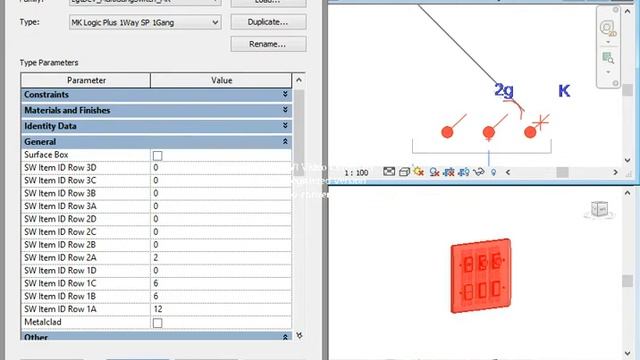
Task: Open the 2D steering wheel in the navigation bar
Action: tap(607, 29)
